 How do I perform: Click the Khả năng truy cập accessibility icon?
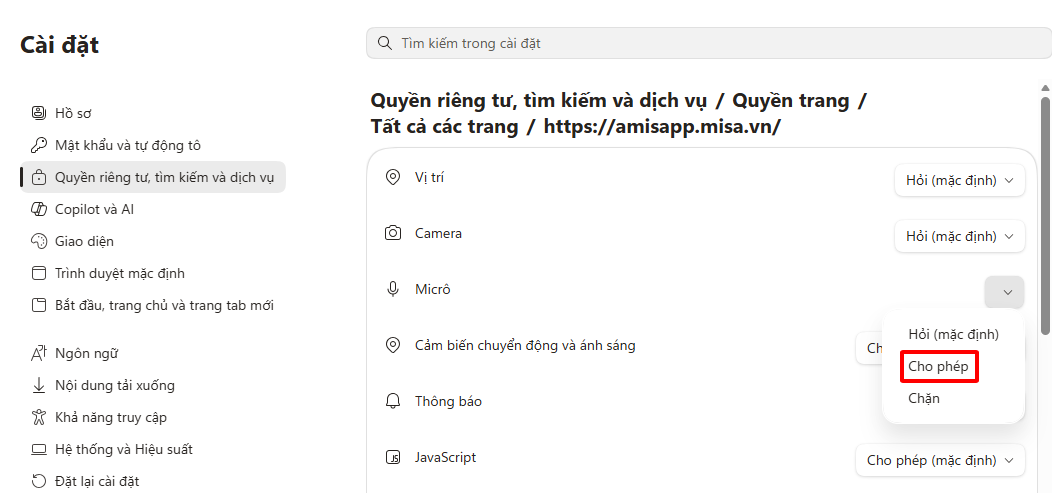tap(39, 417)
